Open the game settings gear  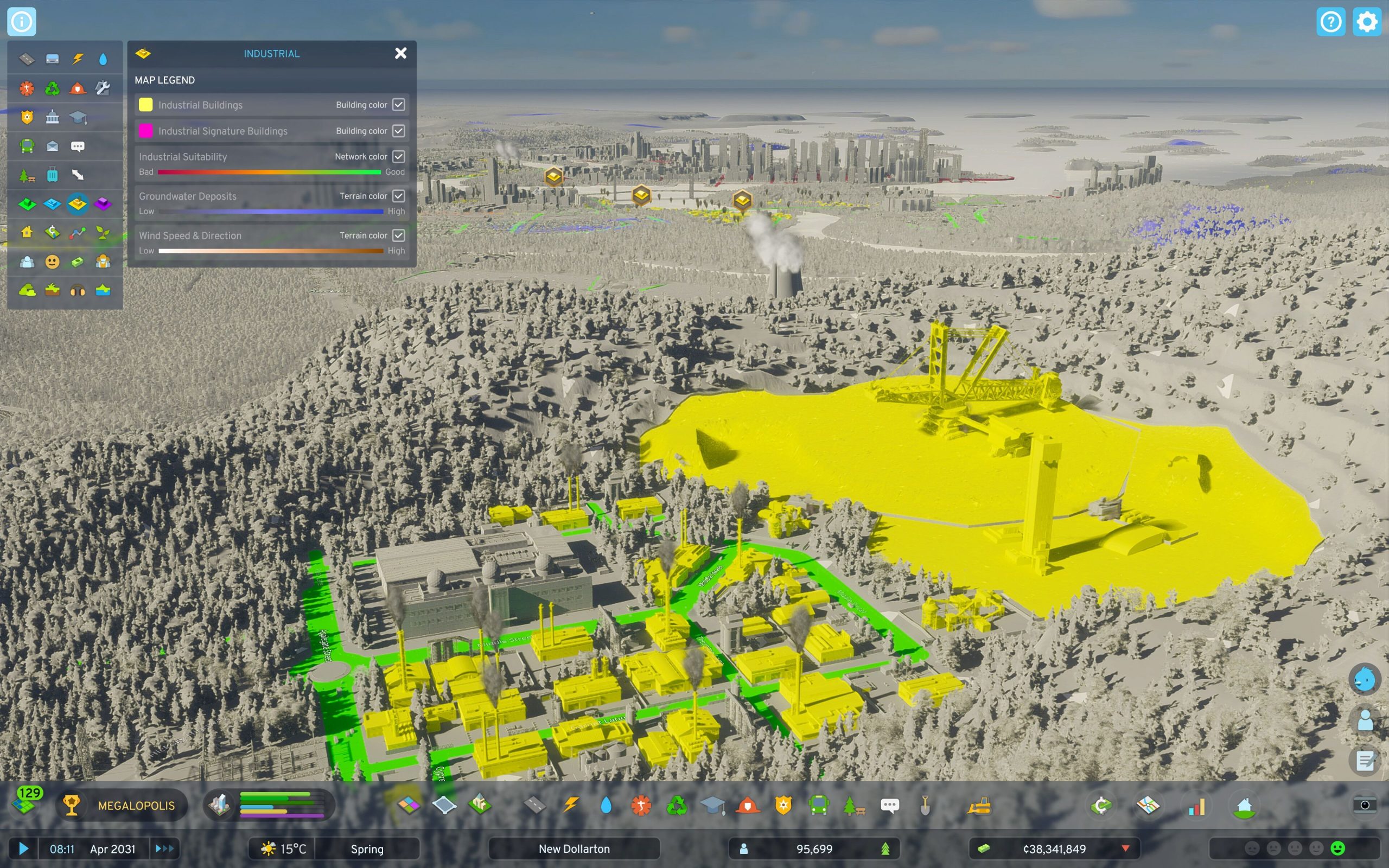pos(1367,22)
